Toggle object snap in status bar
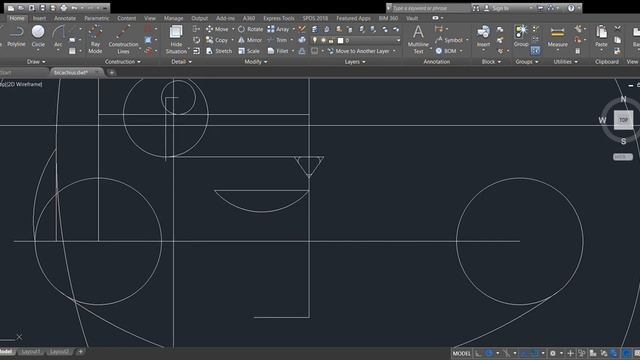This screenshot has height=360, width=640. click(x=534, y=353)
